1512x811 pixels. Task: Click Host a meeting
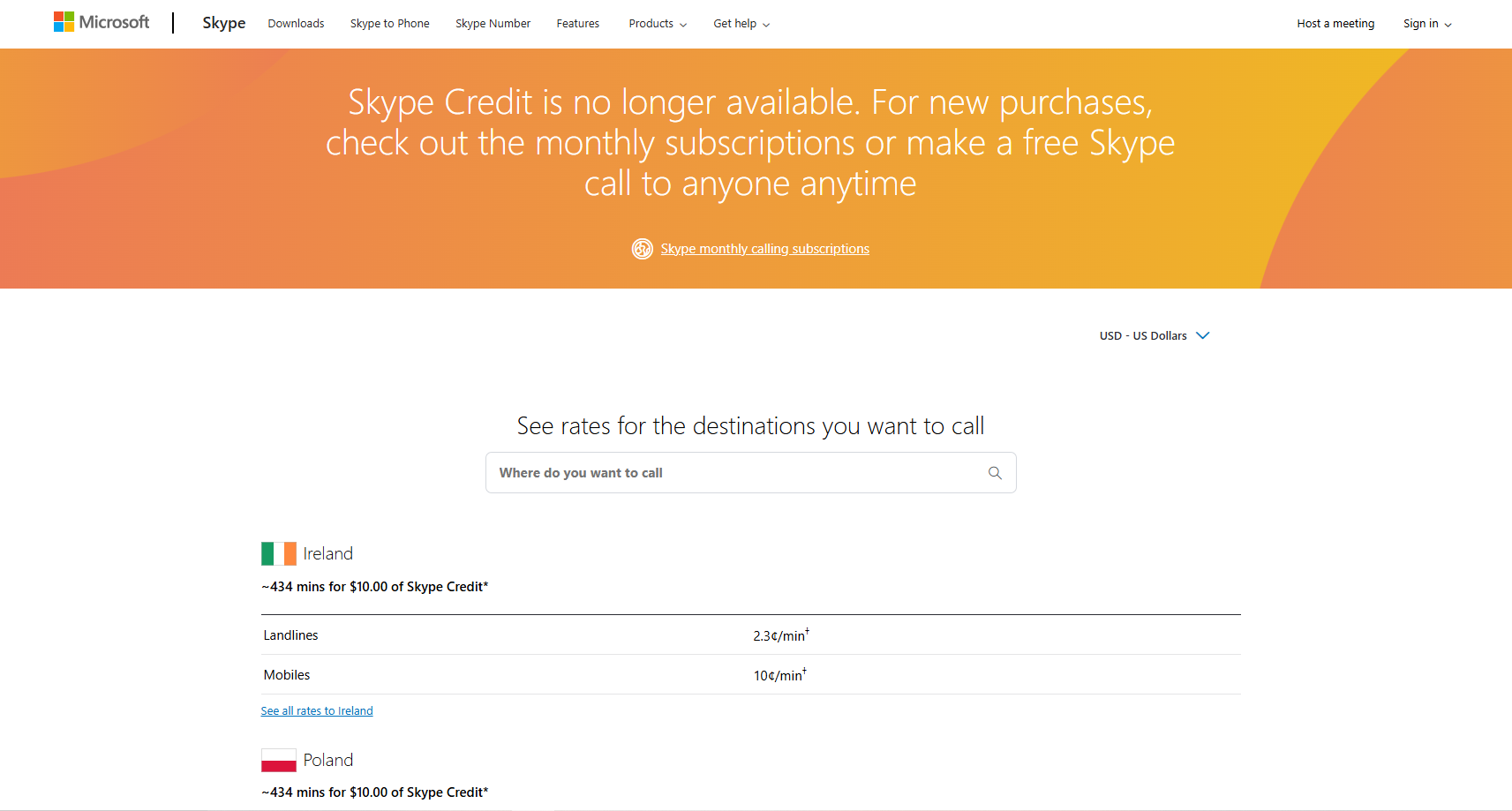point(1335,24)
